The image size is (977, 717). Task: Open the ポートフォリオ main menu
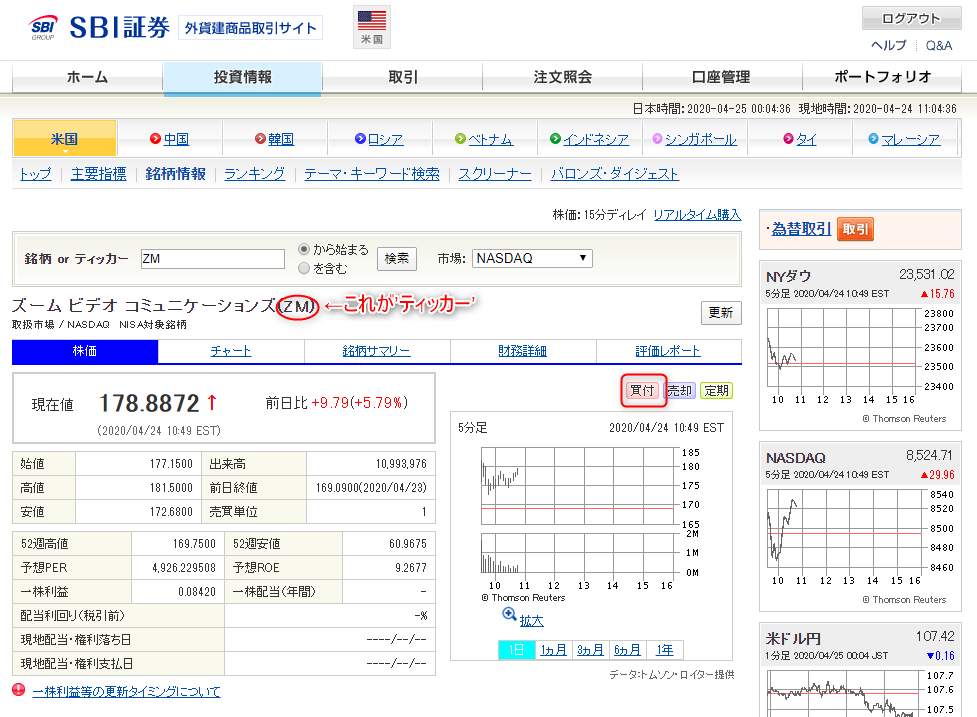(882, 77)
